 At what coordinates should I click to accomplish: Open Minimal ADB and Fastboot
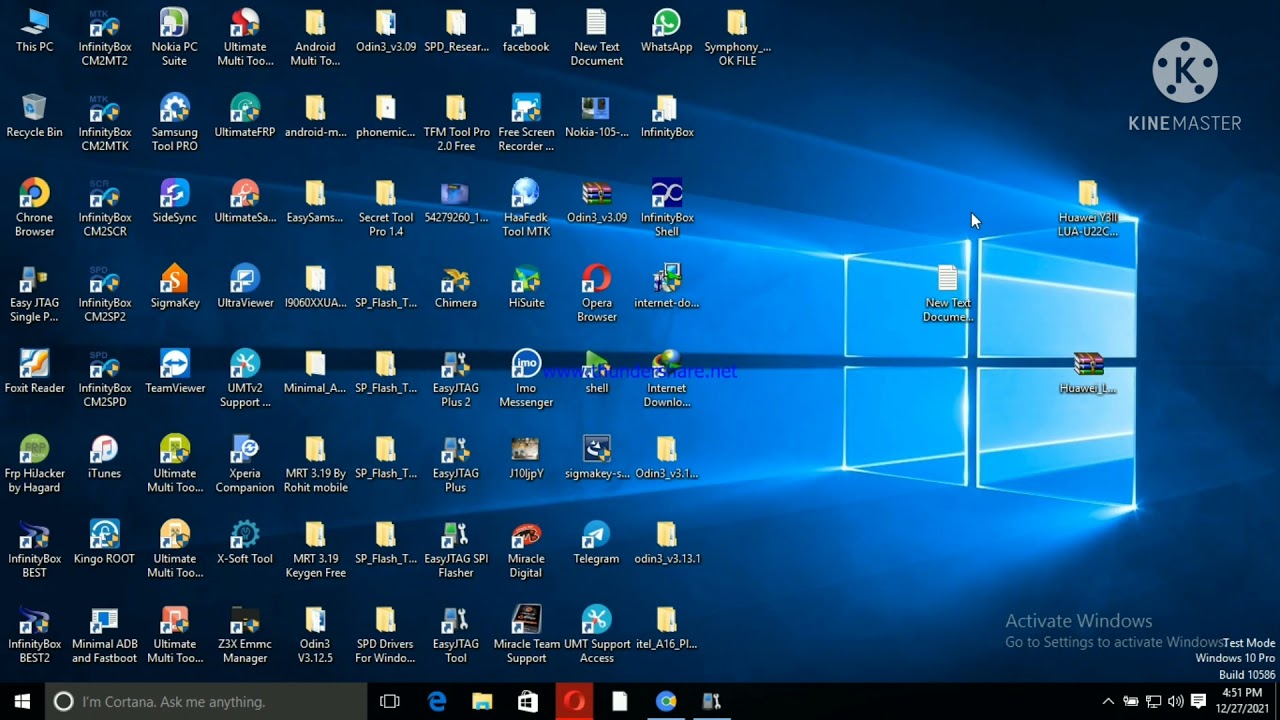[x=104, y=635]
